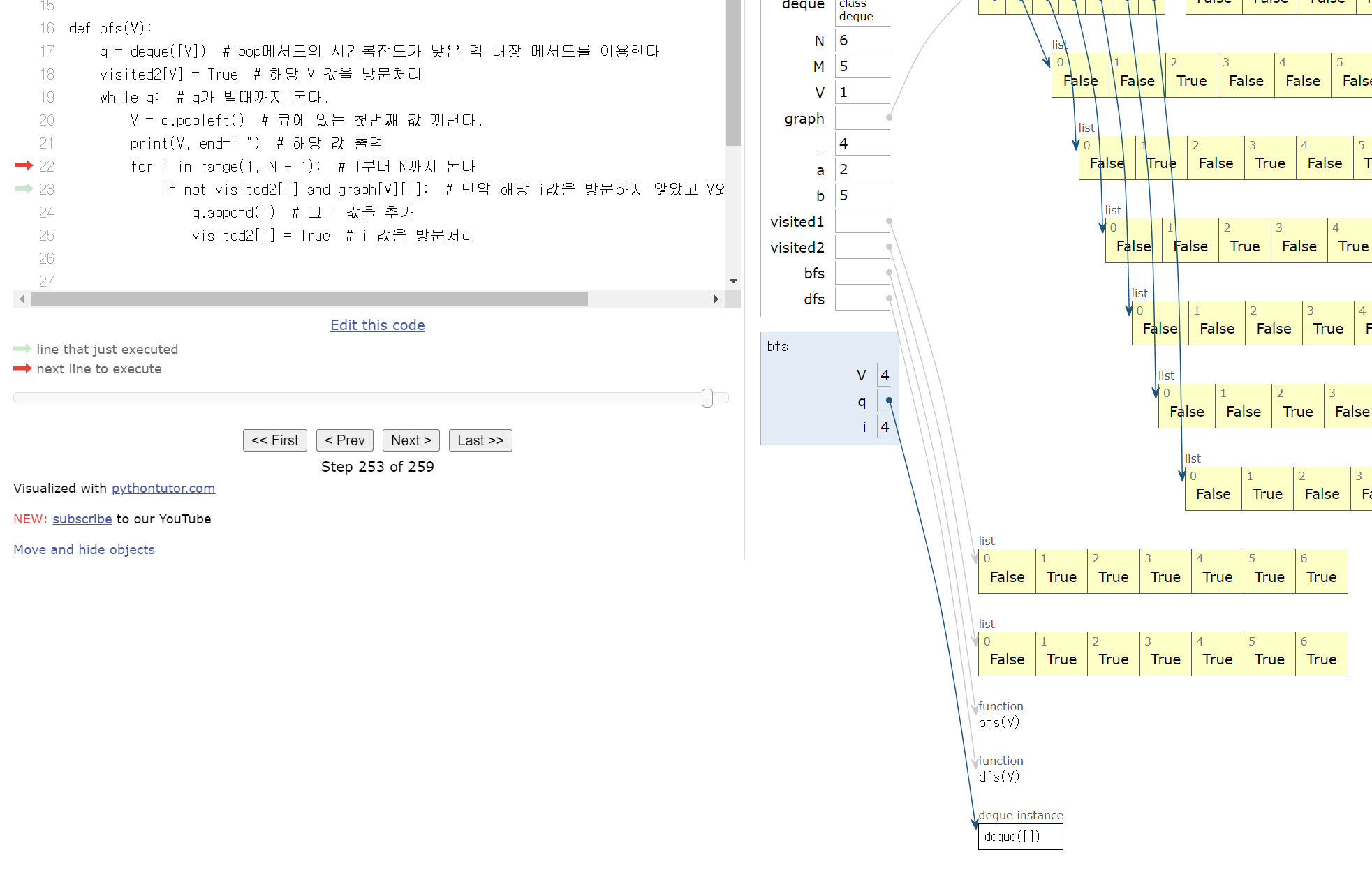
Task: Click the red next-line arrow at line 22
Action: (24, 165)
